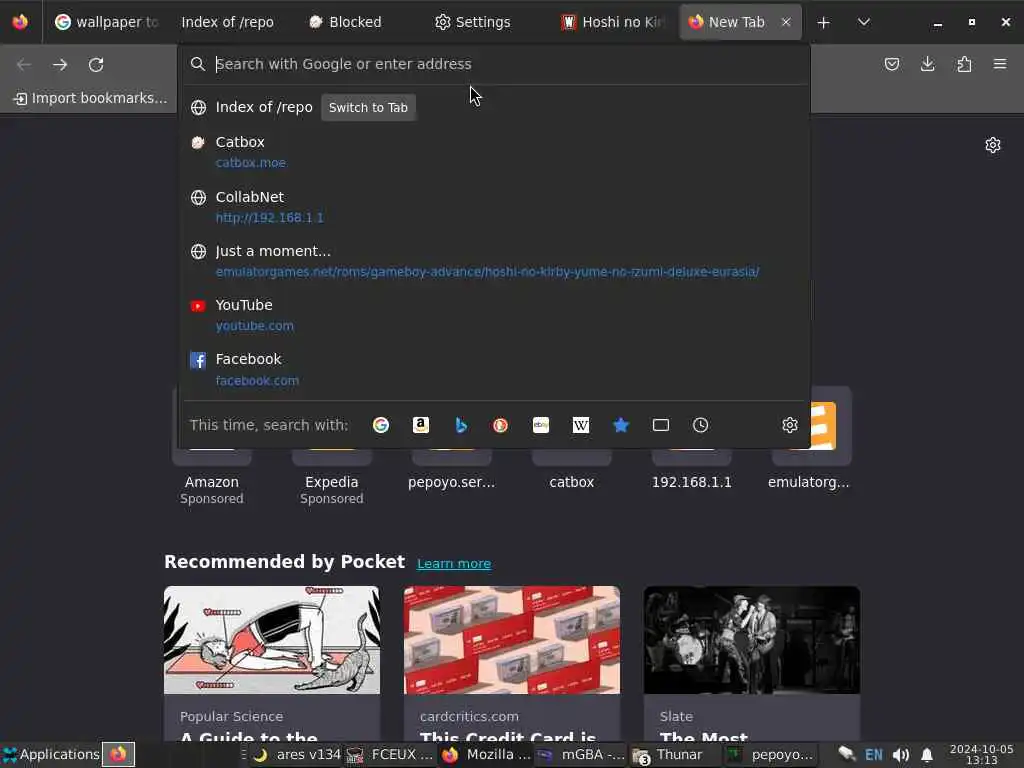The width and height of the screenshot is (1024, 768).
Task: Open search settings gear in URL dropdown
Action: (x=790, y=425)
